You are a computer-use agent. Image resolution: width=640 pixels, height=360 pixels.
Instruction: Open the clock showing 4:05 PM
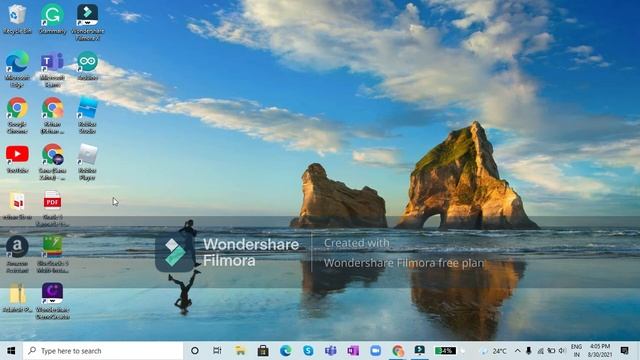pyautogui.click(x=600, y=351)
